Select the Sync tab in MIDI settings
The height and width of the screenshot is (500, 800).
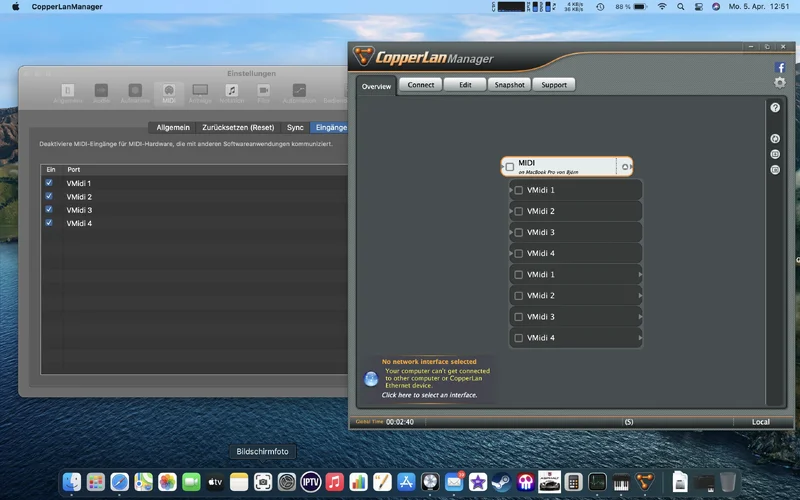coord(295,128)
